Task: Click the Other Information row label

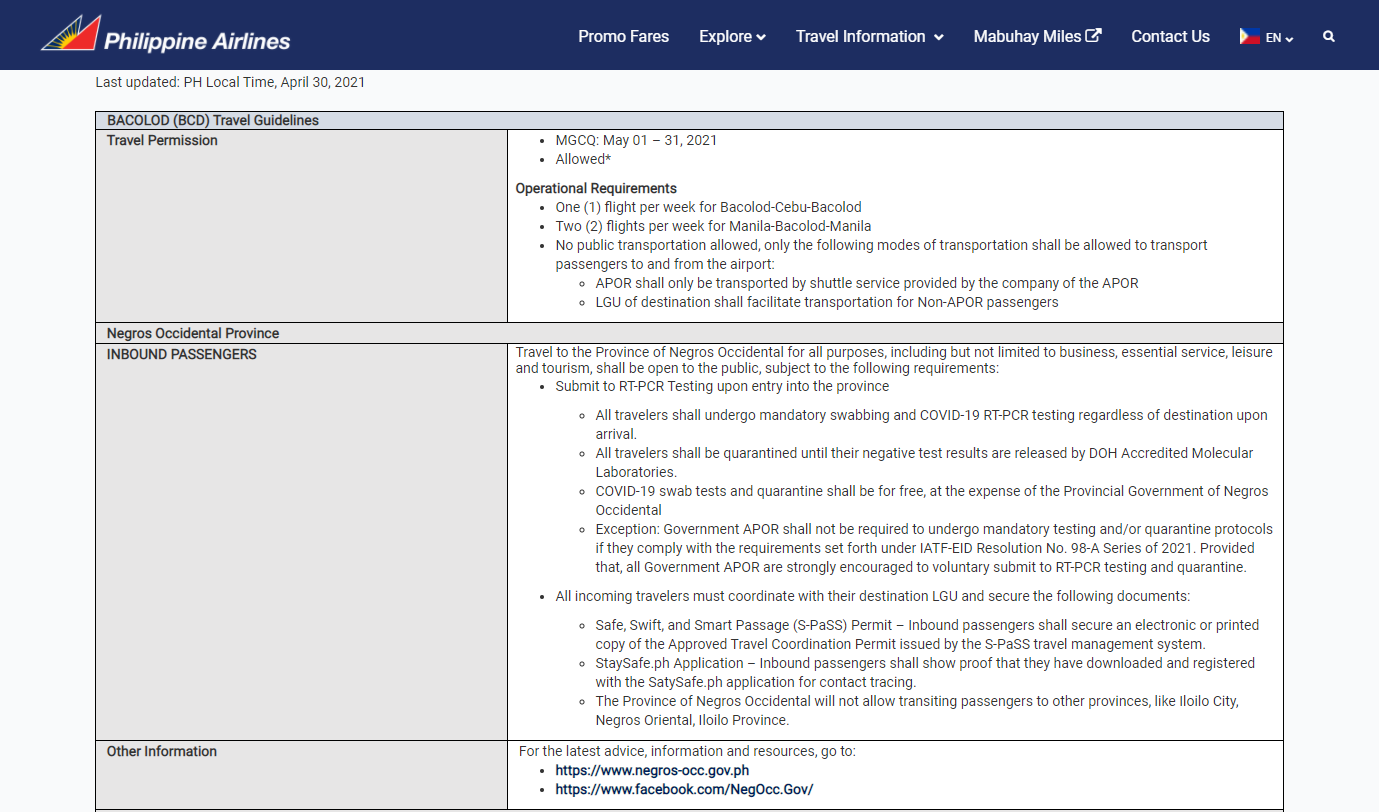Action: pos(162,751)
